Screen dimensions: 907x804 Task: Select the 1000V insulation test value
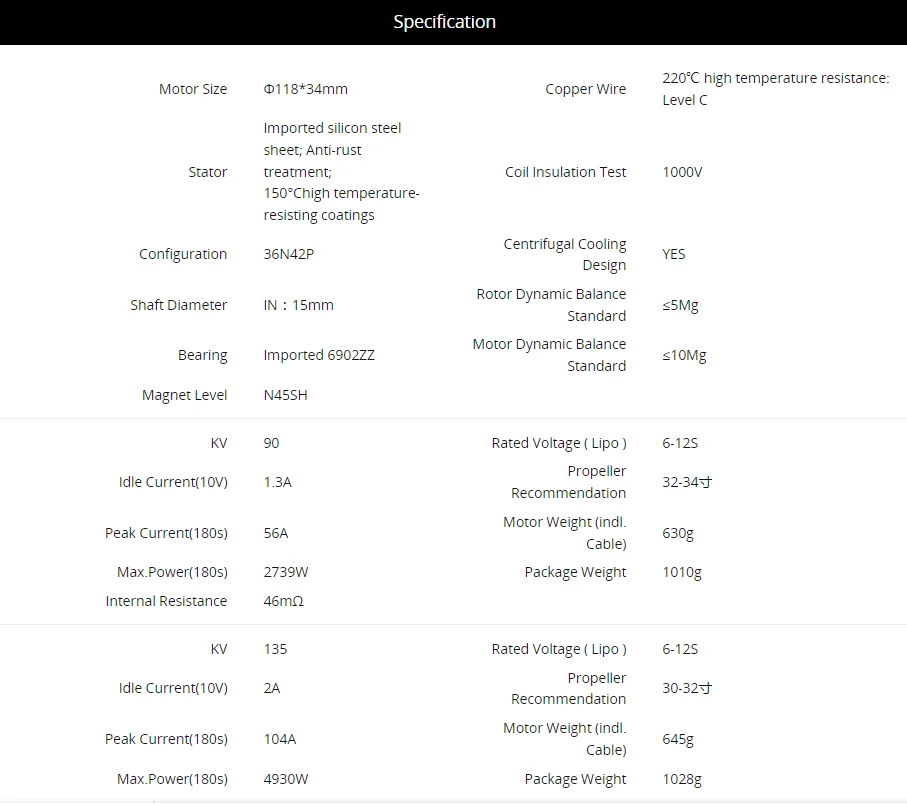[x=683, y=172]
